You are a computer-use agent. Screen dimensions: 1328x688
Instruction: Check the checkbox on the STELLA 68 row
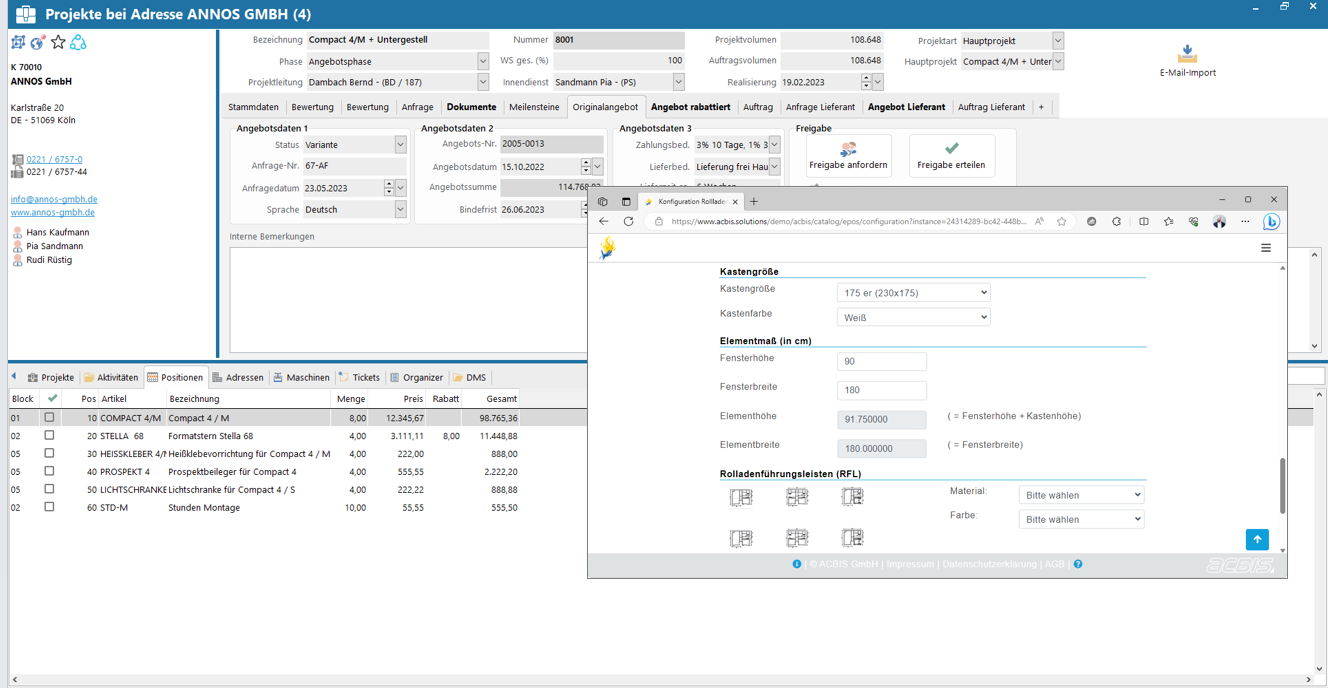pyautogui.click(x=48, y=435)
